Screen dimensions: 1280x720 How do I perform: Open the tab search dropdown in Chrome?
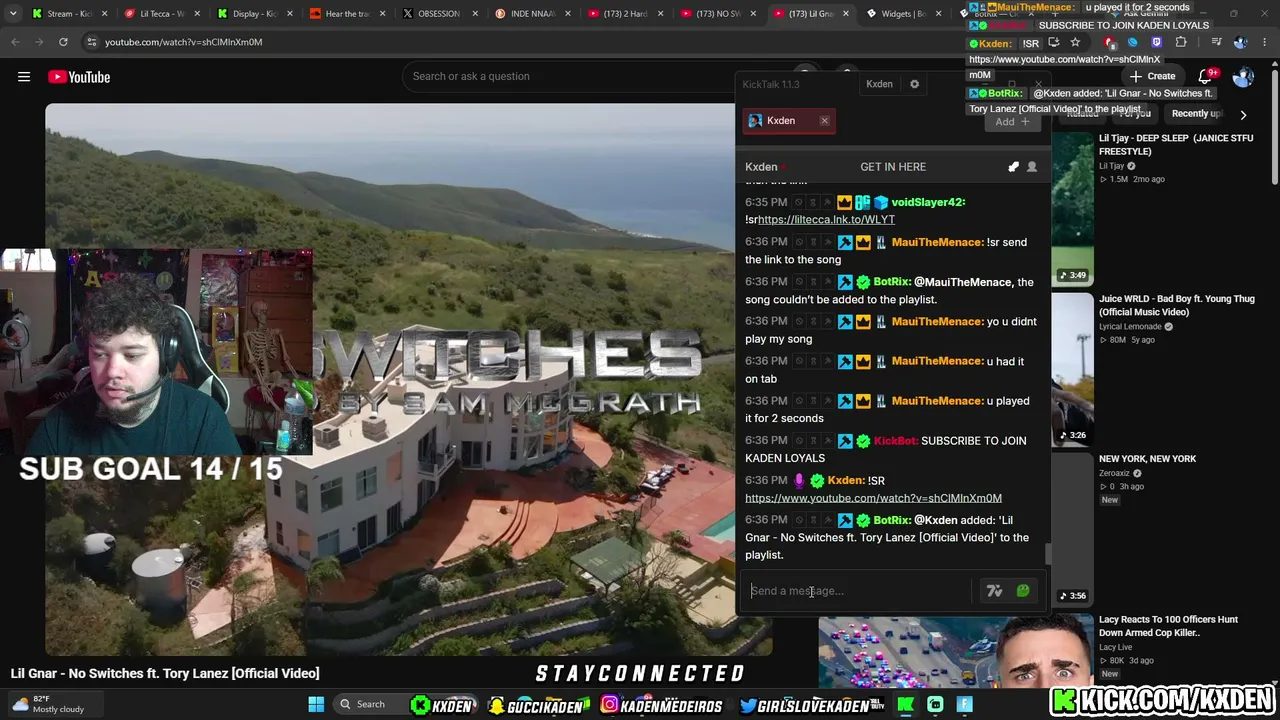pyautogui.click(x=13, y=13)
